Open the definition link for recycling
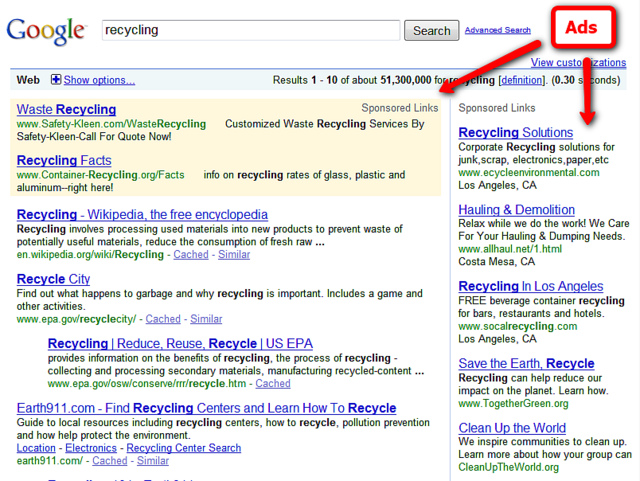 pyautogui.click(x=522, y=80)
